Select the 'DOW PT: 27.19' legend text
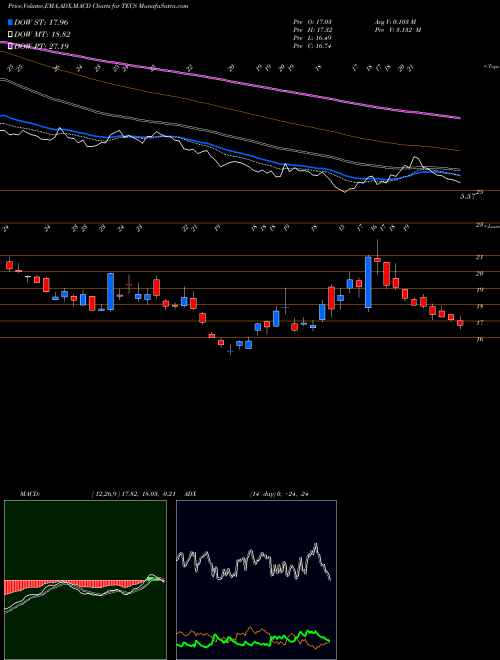This screenshot has height=660, width=500. (x=41, y=47)
